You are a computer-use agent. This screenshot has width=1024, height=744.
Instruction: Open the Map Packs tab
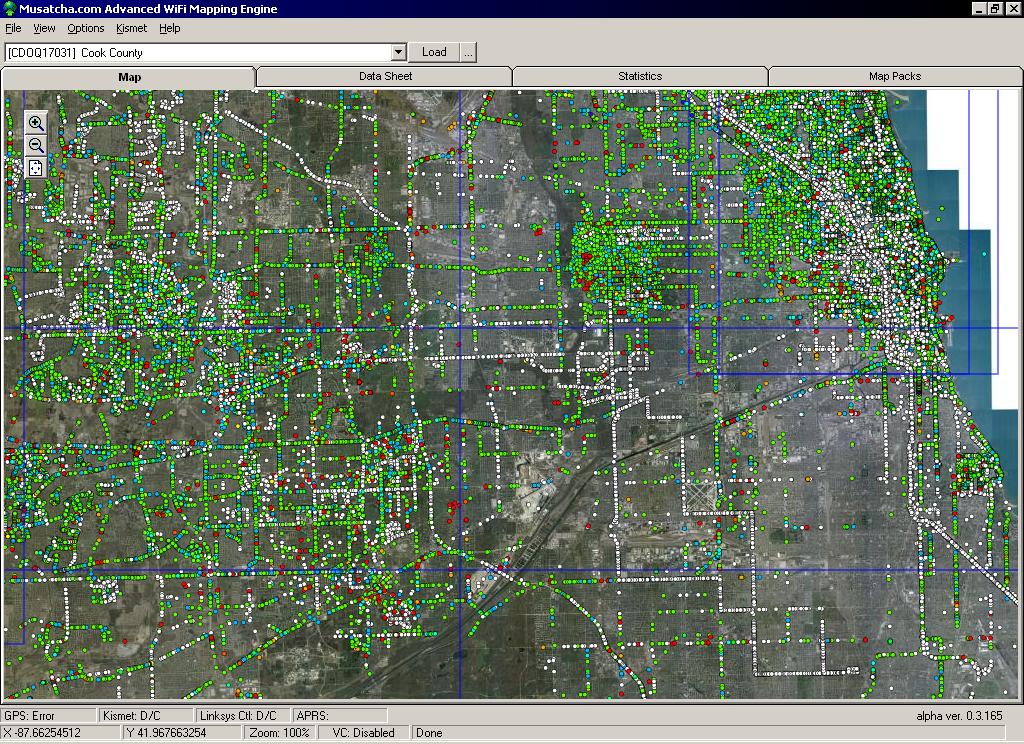(x=895, y=76)
